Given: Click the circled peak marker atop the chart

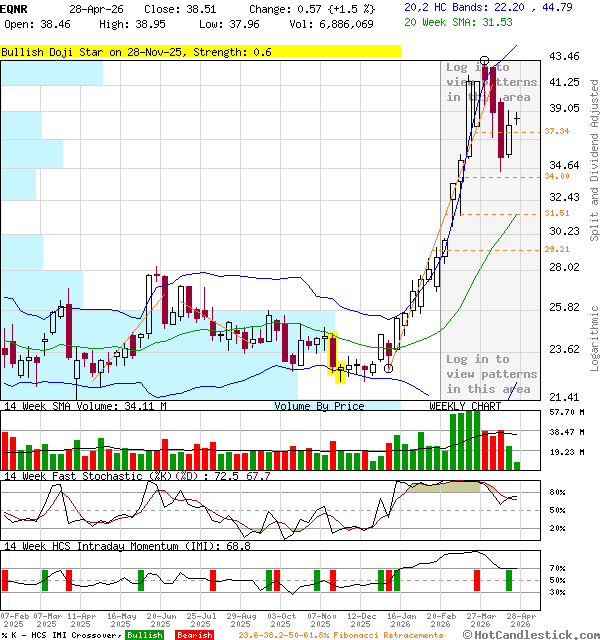Looking at the screenshot, I should point(485,62).
